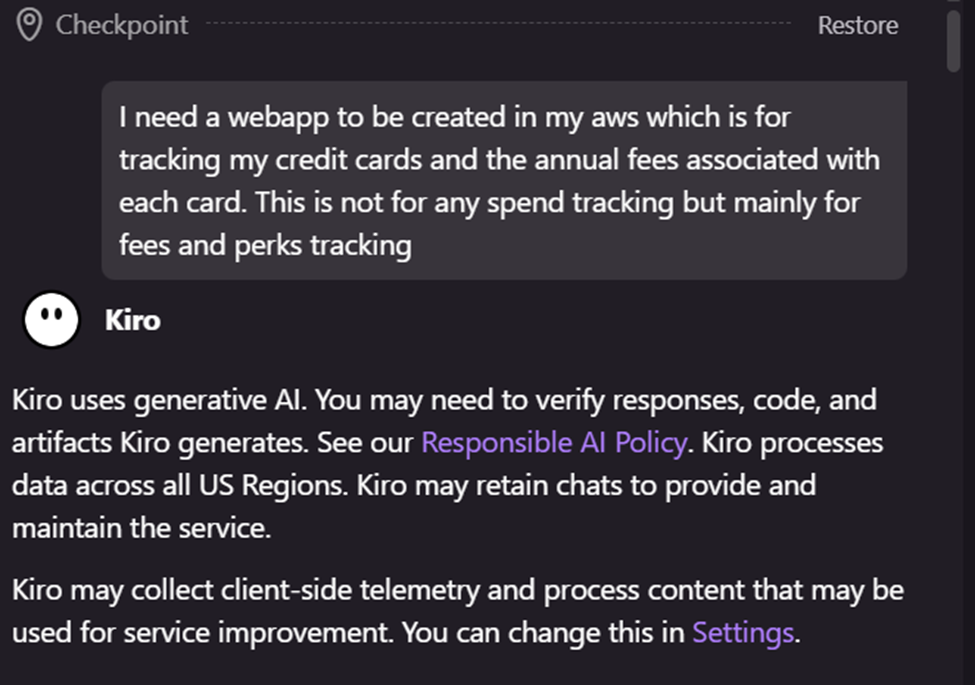This screenshot has height=685, width=975.
Task: Click the Kiro ghost avatar icon
Action: tap(51, 320)
